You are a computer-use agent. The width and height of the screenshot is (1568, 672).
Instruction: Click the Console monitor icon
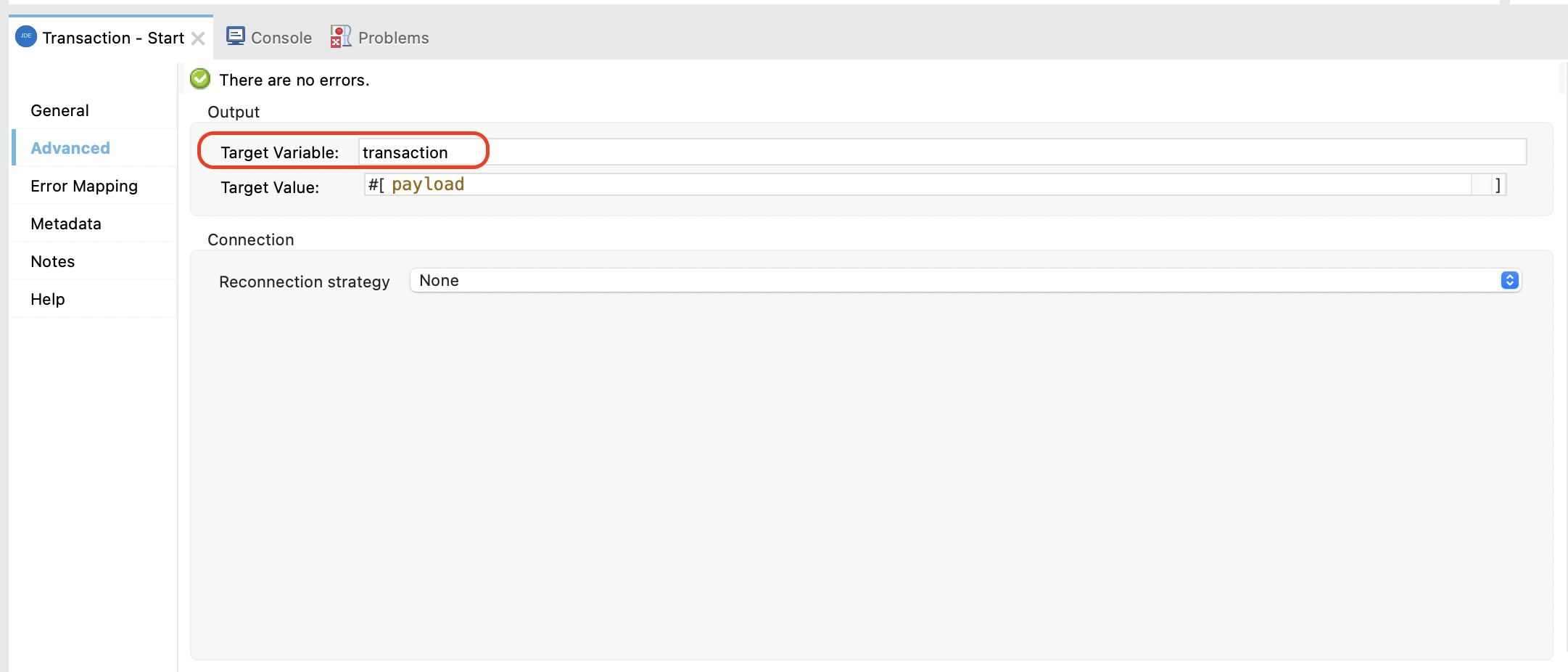pyautogui.click(x=236, y=36)
